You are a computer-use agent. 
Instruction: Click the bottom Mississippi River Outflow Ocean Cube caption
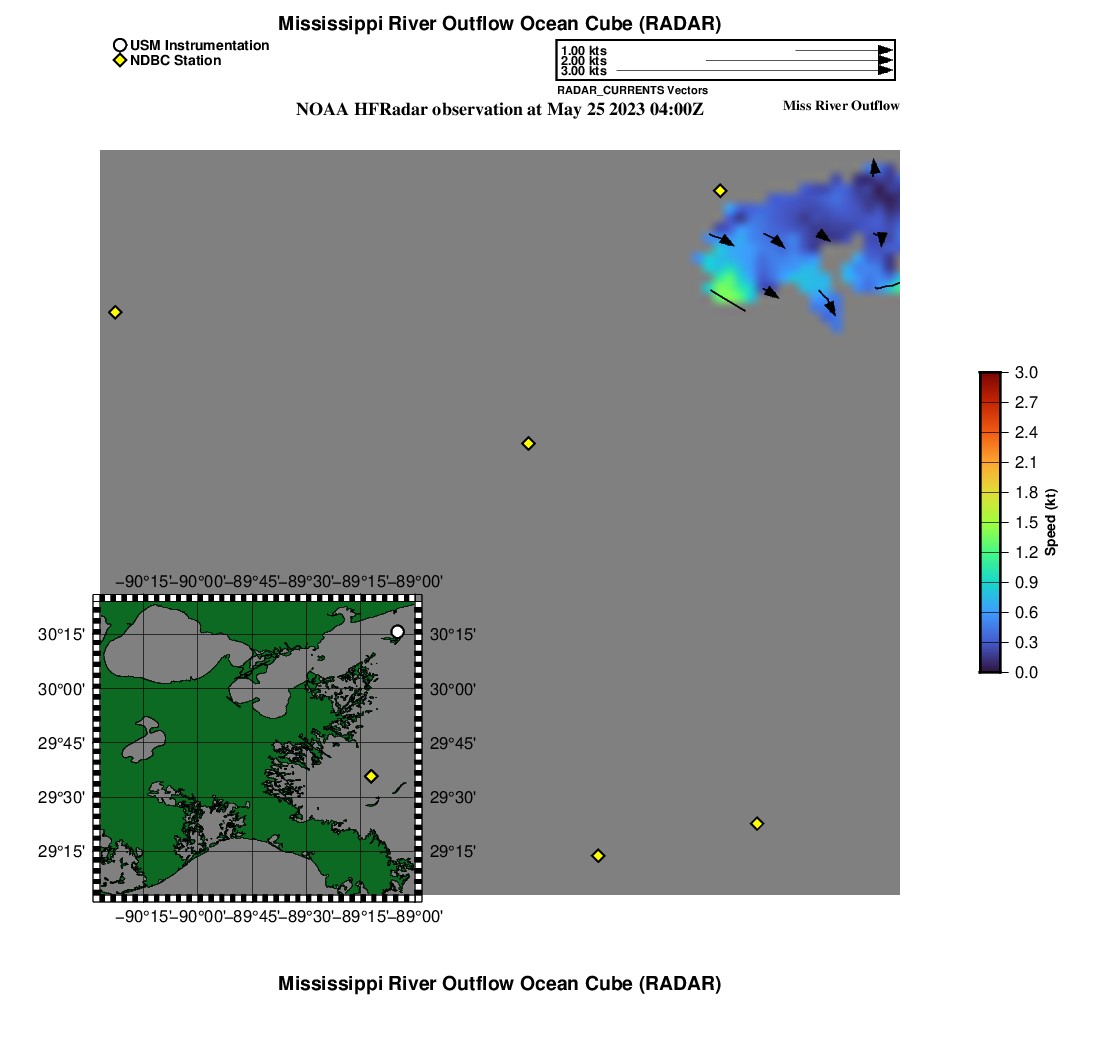pos(499,983)
